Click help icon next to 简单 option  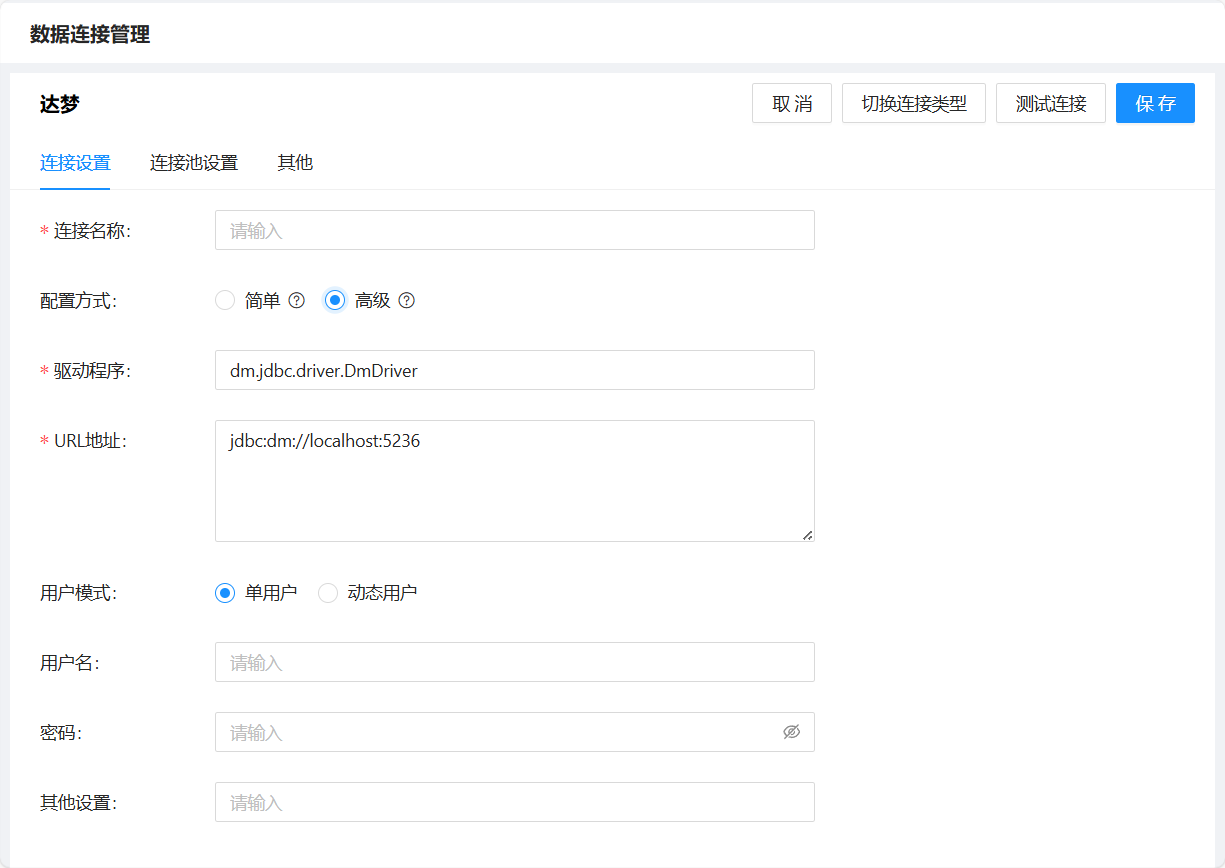click(296, 300)
